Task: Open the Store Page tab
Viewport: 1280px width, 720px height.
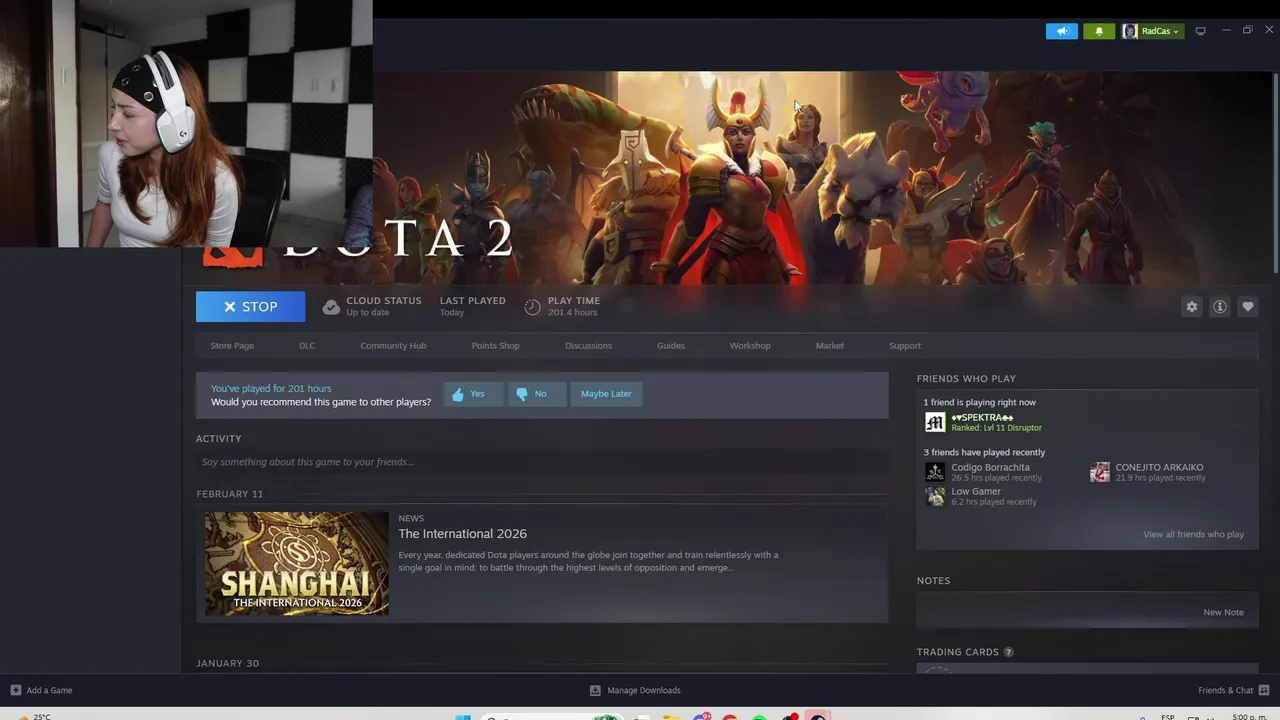Action: point(232,346)
